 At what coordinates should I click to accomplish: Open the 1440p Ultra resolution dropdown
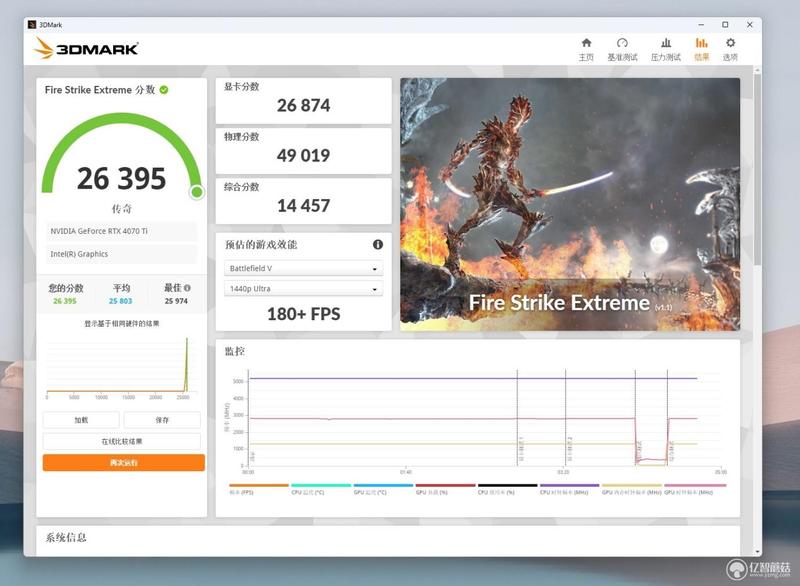(304, 289)
